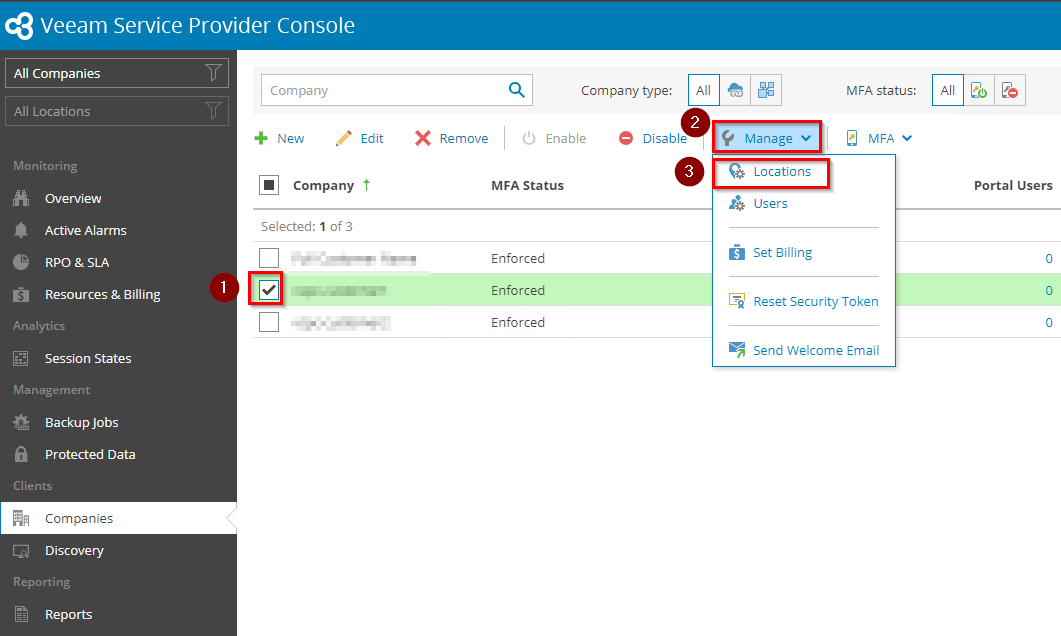Viewport: 1061px width, 636px height.
Task: Click the Send Welcome Email envelope icon
Action: pyautogui.click(x=737, y=350)
